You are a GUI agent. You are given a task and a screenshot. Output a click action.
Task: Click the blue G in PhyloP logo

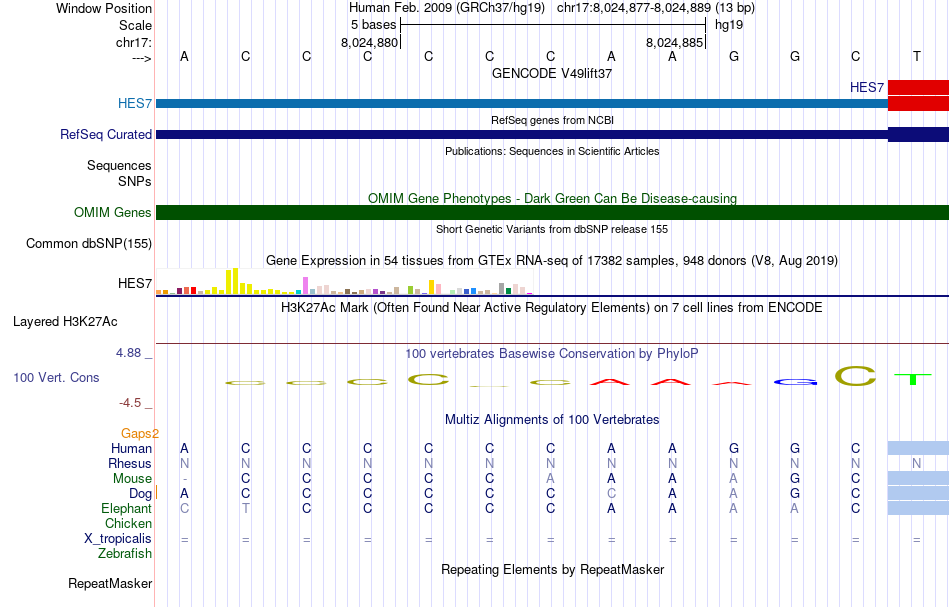click(796, 382)
